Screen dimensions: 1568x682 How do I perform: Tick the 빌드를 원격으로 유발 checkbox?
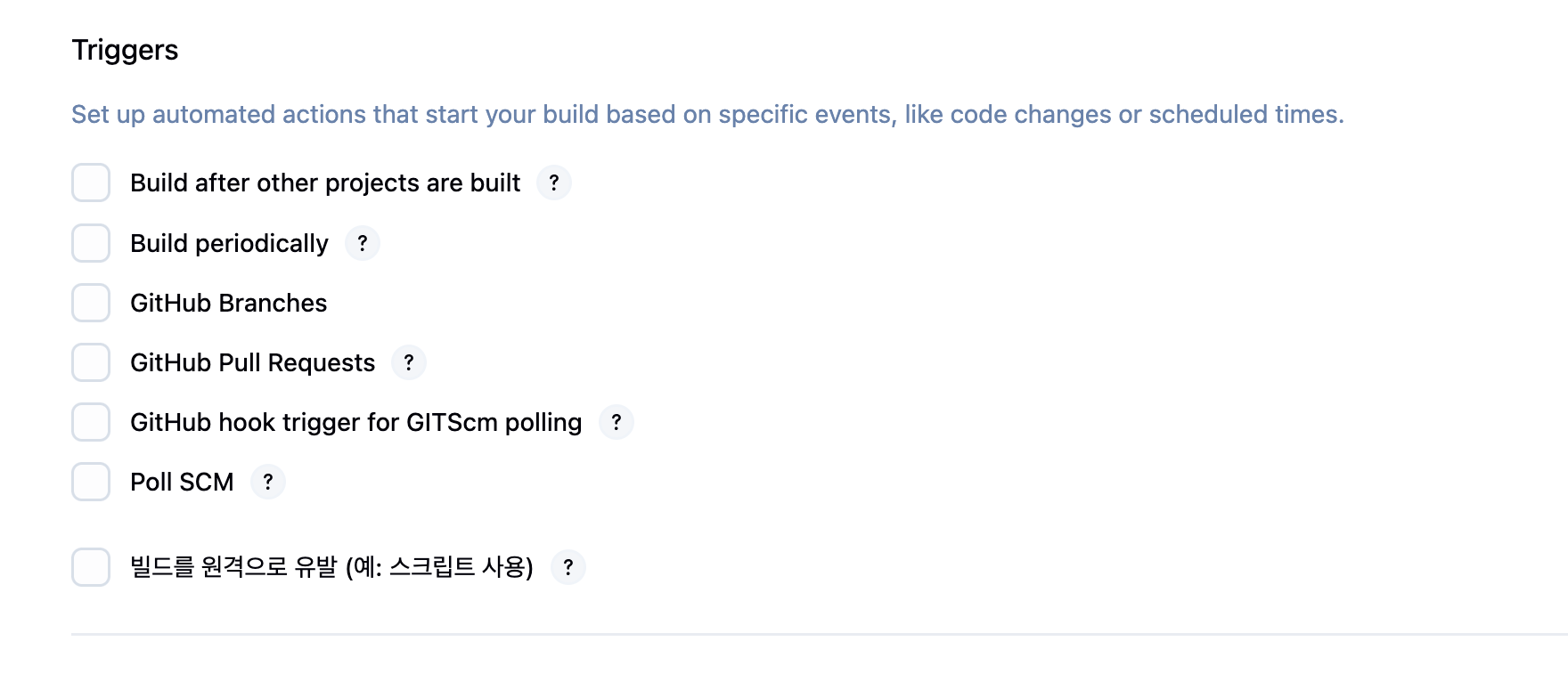(91, 567)
